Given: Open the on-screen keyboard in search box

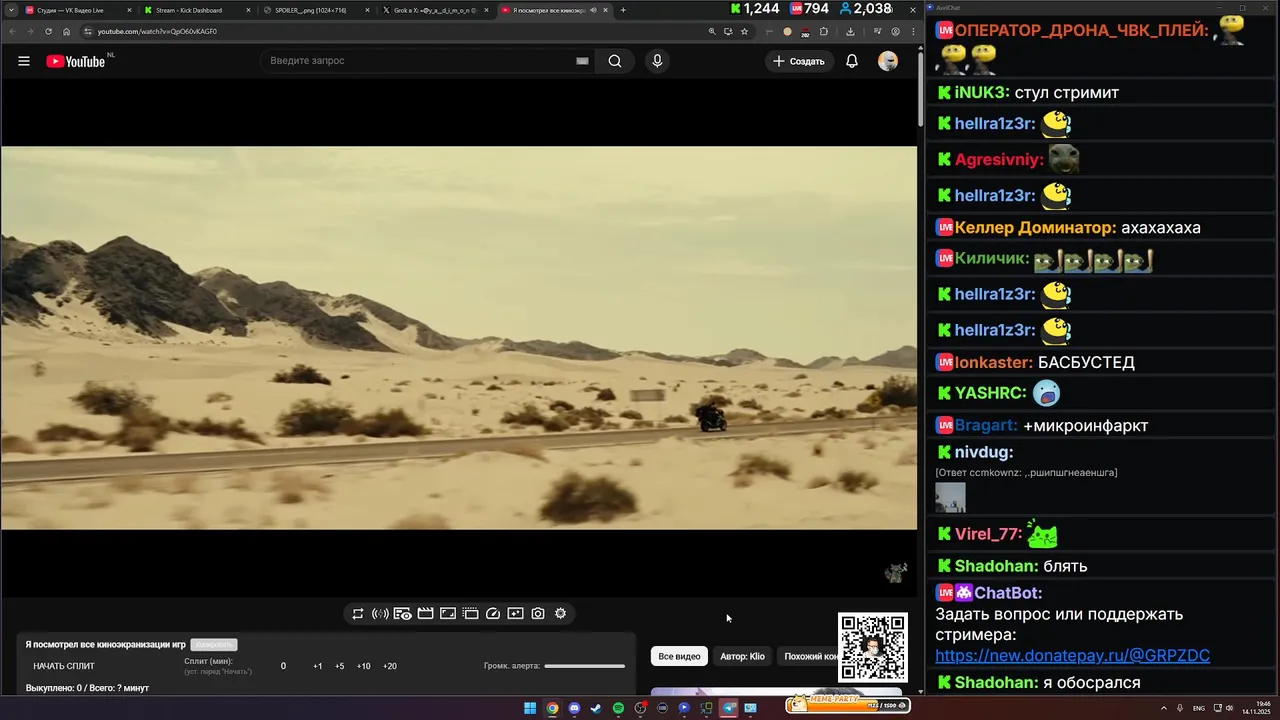Looking at the screenshot, I should click(x=582, y=61).
